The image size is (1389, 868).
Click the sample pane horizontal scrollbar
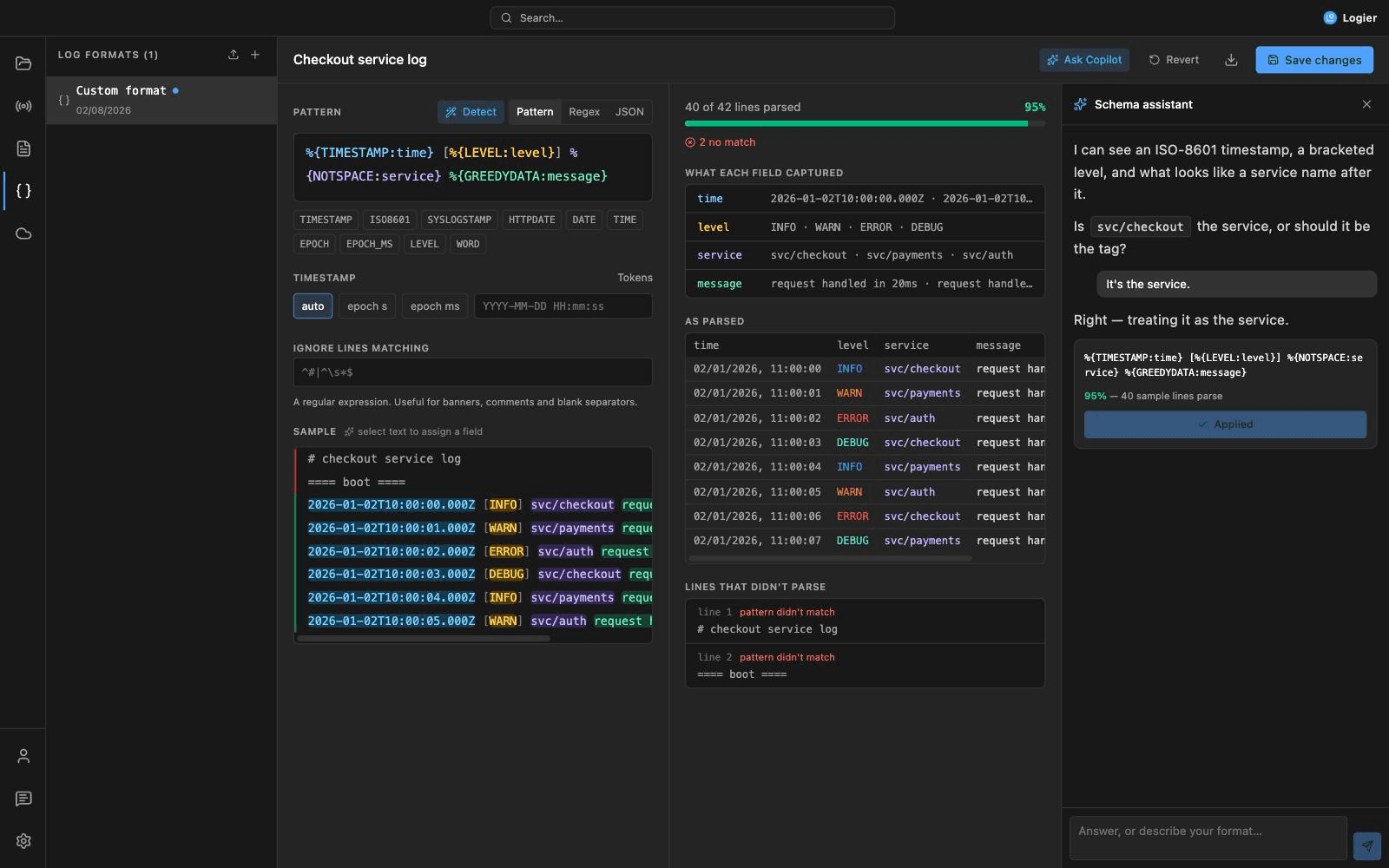[x=424, y=638]
